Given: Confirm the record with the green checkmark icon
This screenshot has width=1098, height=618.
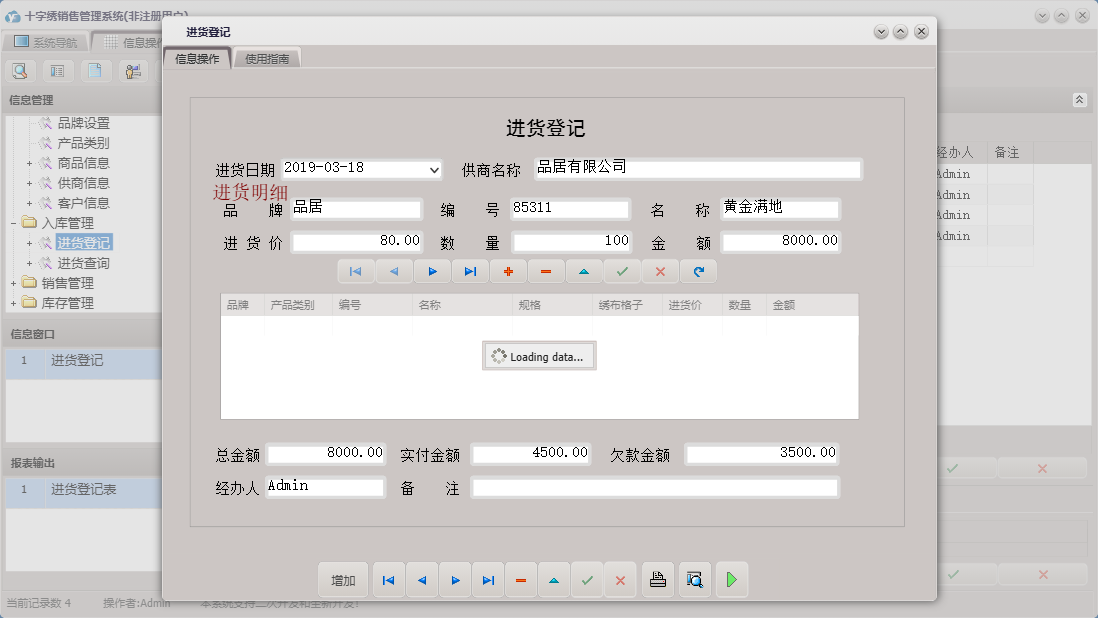Looking at the screenshot, I should 621,271.
